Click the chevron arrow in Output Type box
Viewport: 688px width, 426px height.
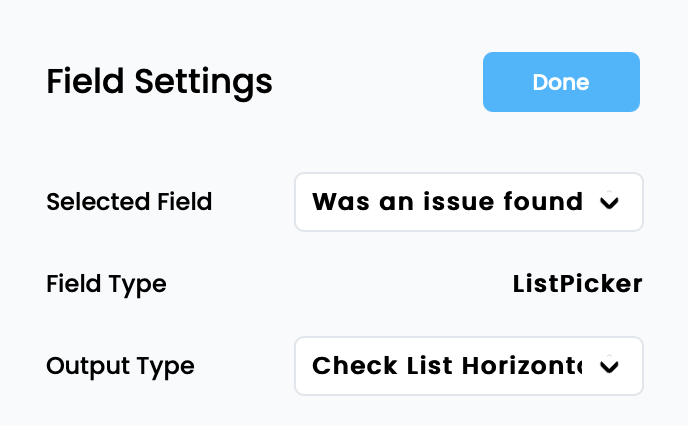pyautogui.click(x=609, y=367)
